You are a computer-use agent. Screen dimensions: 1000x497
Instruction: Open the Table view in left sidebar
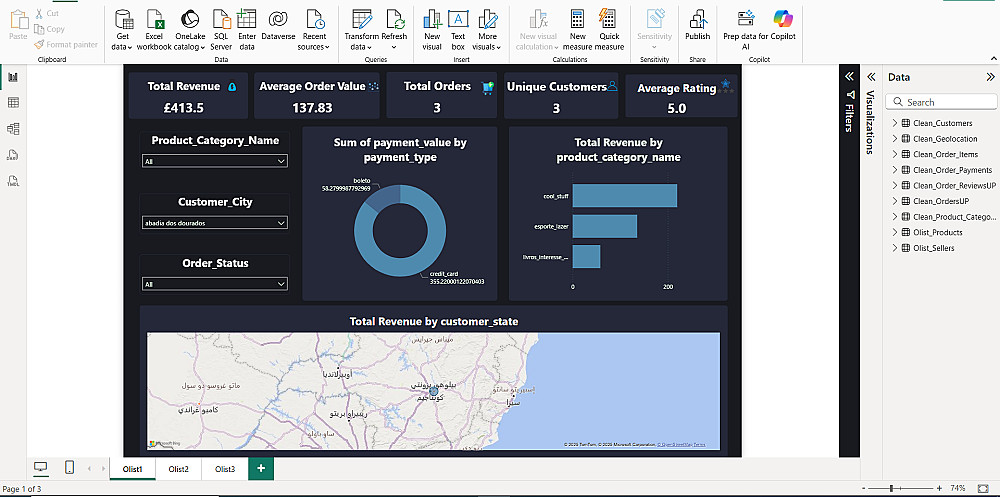(x=13, y=103)
